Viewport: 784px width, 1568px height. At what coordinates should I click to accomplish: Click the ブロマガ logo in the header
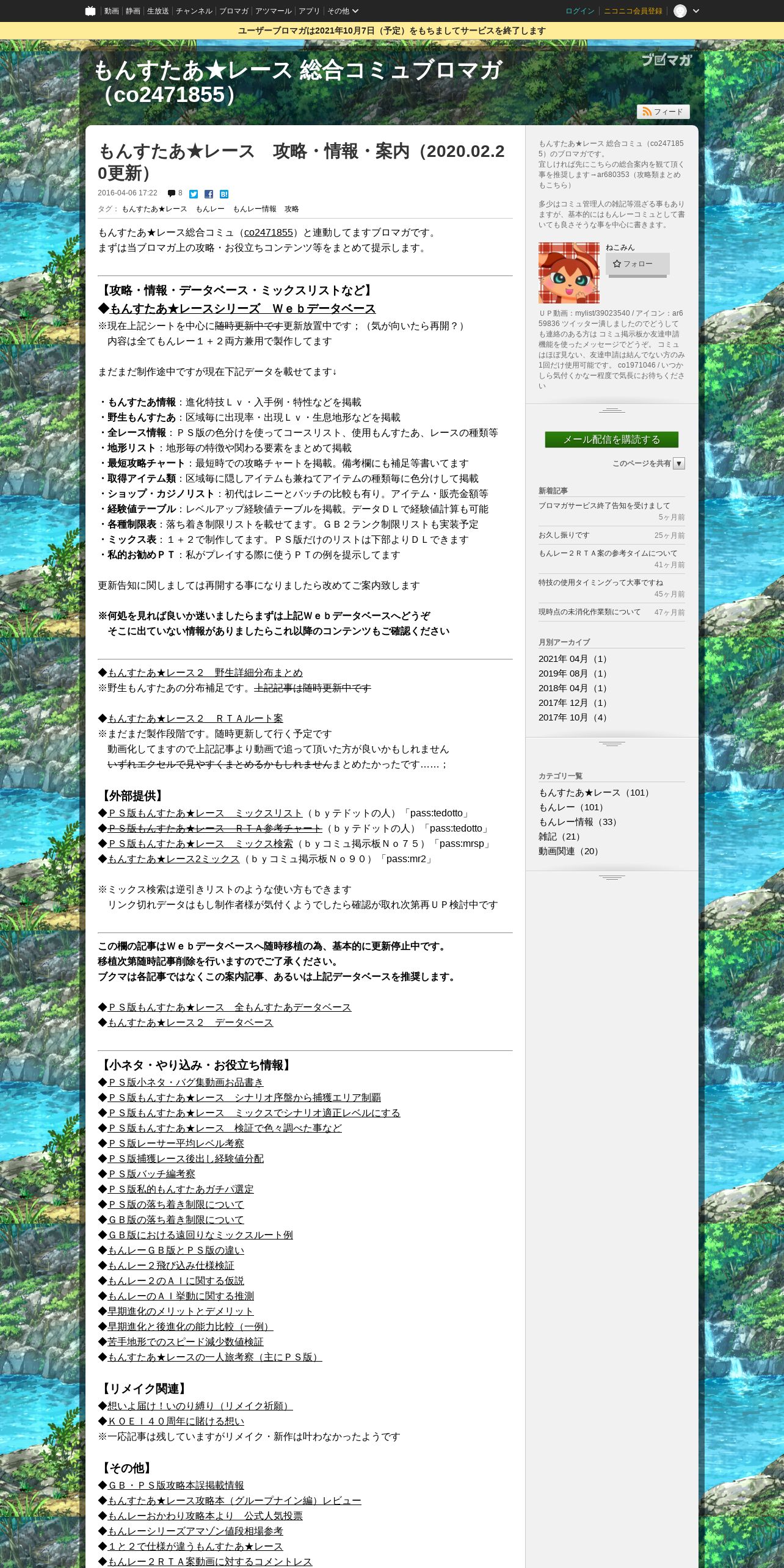(x=667, y=60)
